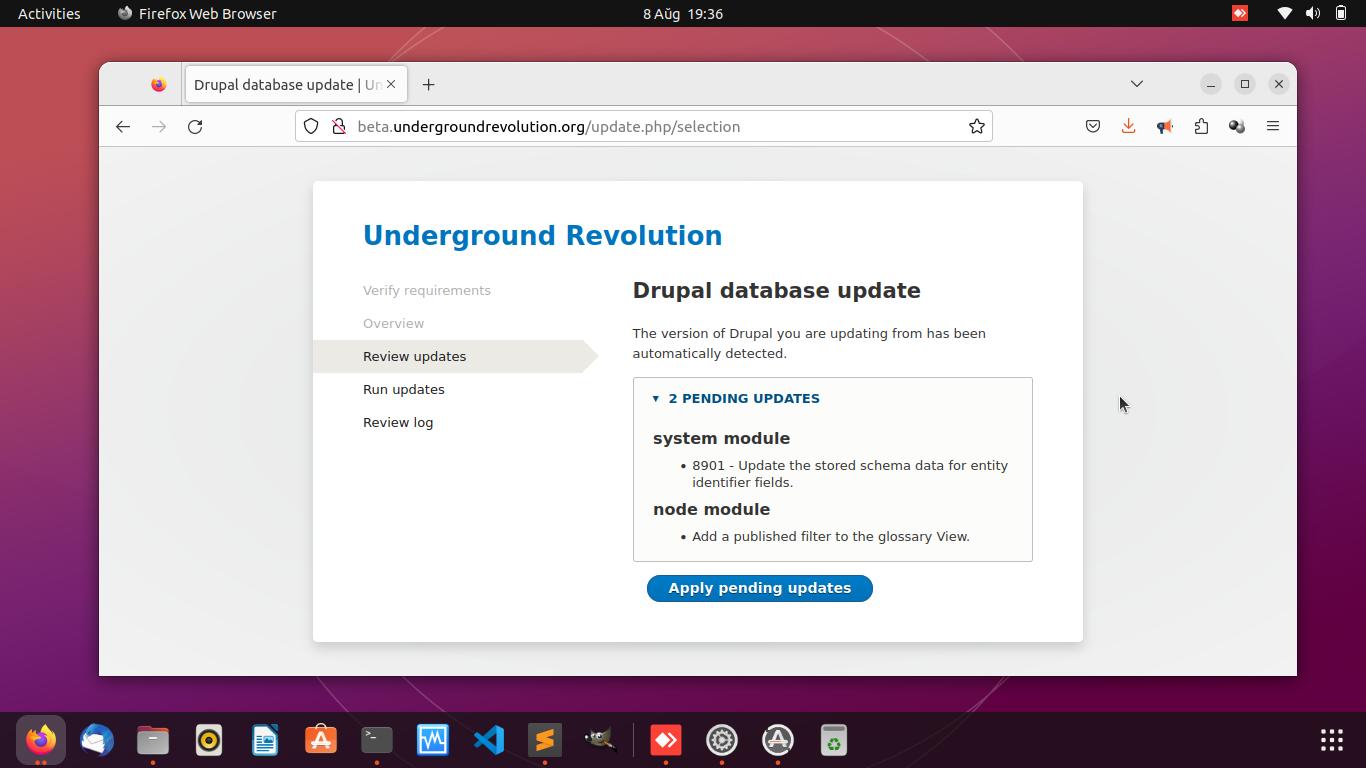Open Activities overview
The height and width of the screenshot is (768, 1366).
coord(49,14)
